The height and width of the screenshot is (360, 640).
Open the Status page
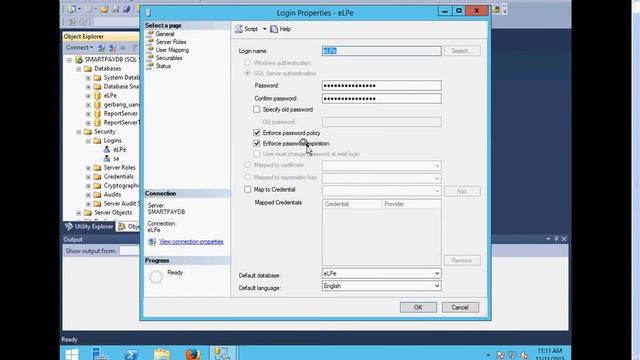tap(163, 66)
